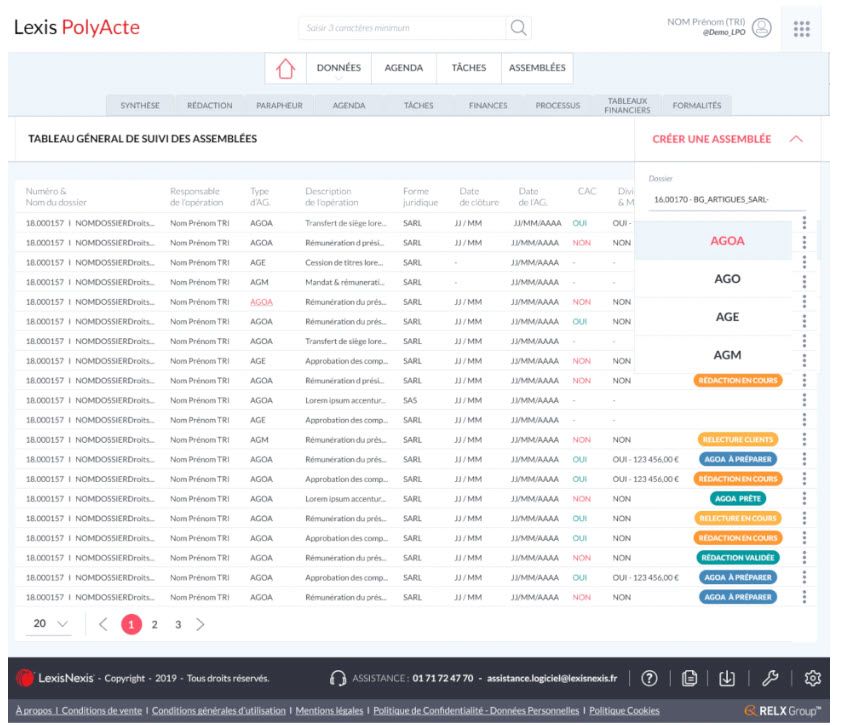
Task: Open the wrench tools icon
Action: (x=770, y=678)
